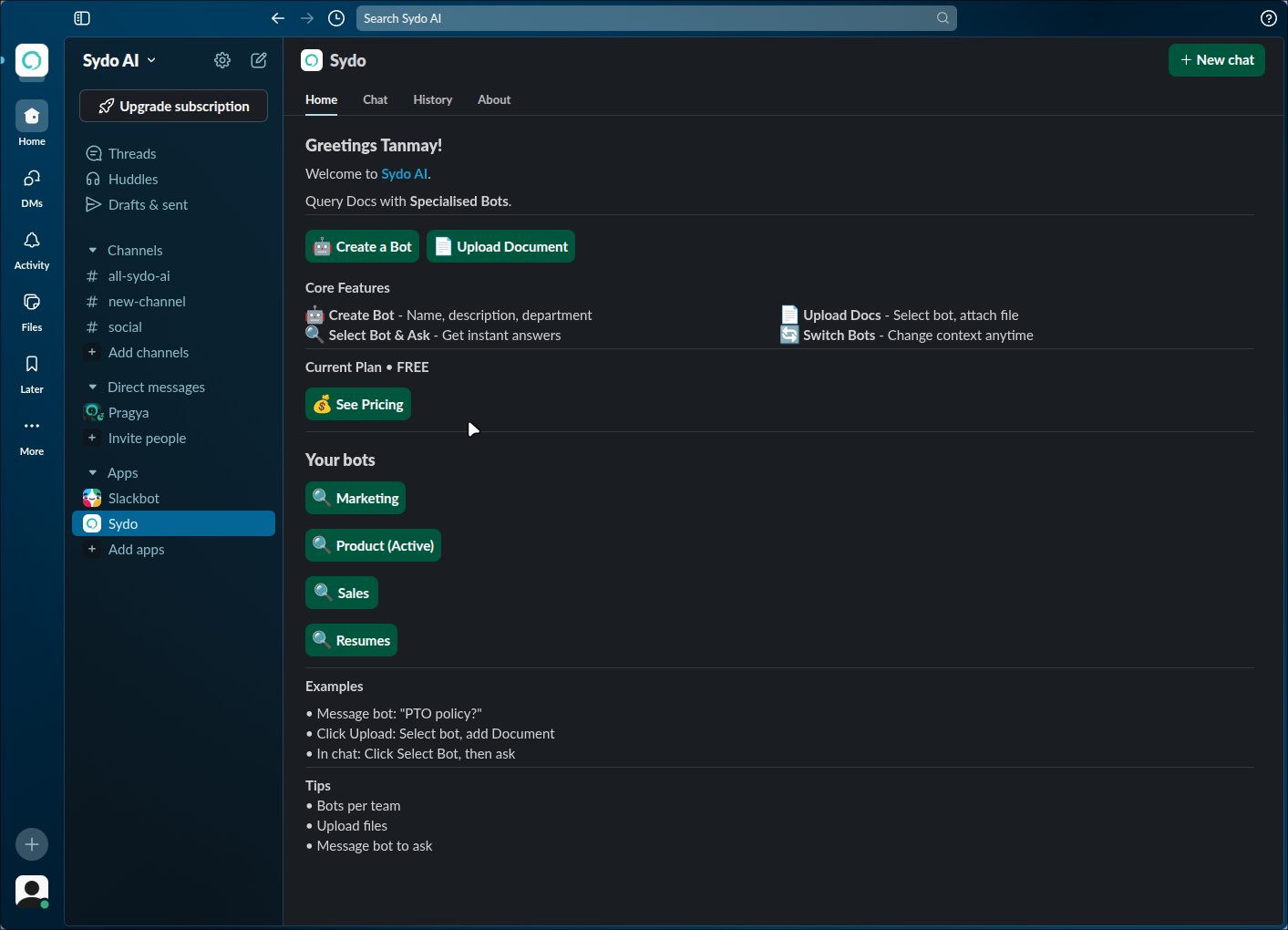Image resolution: width=1288 pixels, height=930 pixels.
Task: Open the Slackbot app
Action: (173, 498)
